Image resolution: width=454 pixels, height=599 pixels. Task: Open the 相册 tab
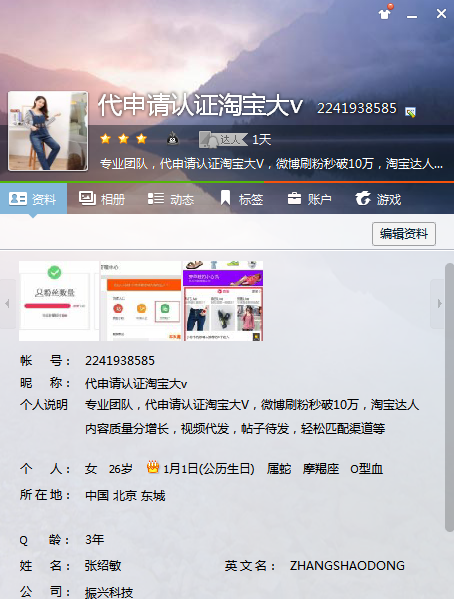pyautogui.click(x=102, y=199)
